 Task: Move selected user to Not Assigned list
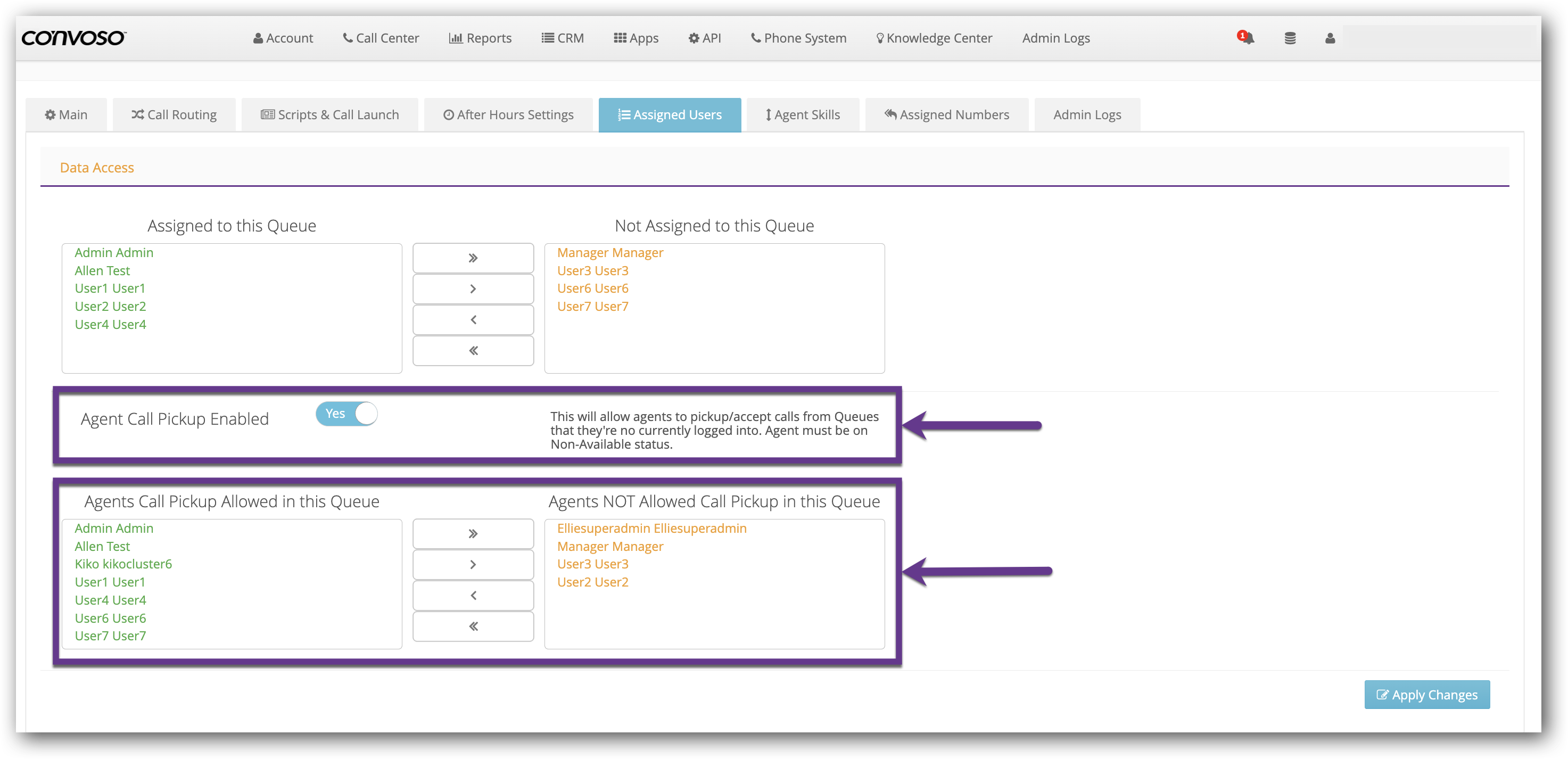click(x=473, y=288)
